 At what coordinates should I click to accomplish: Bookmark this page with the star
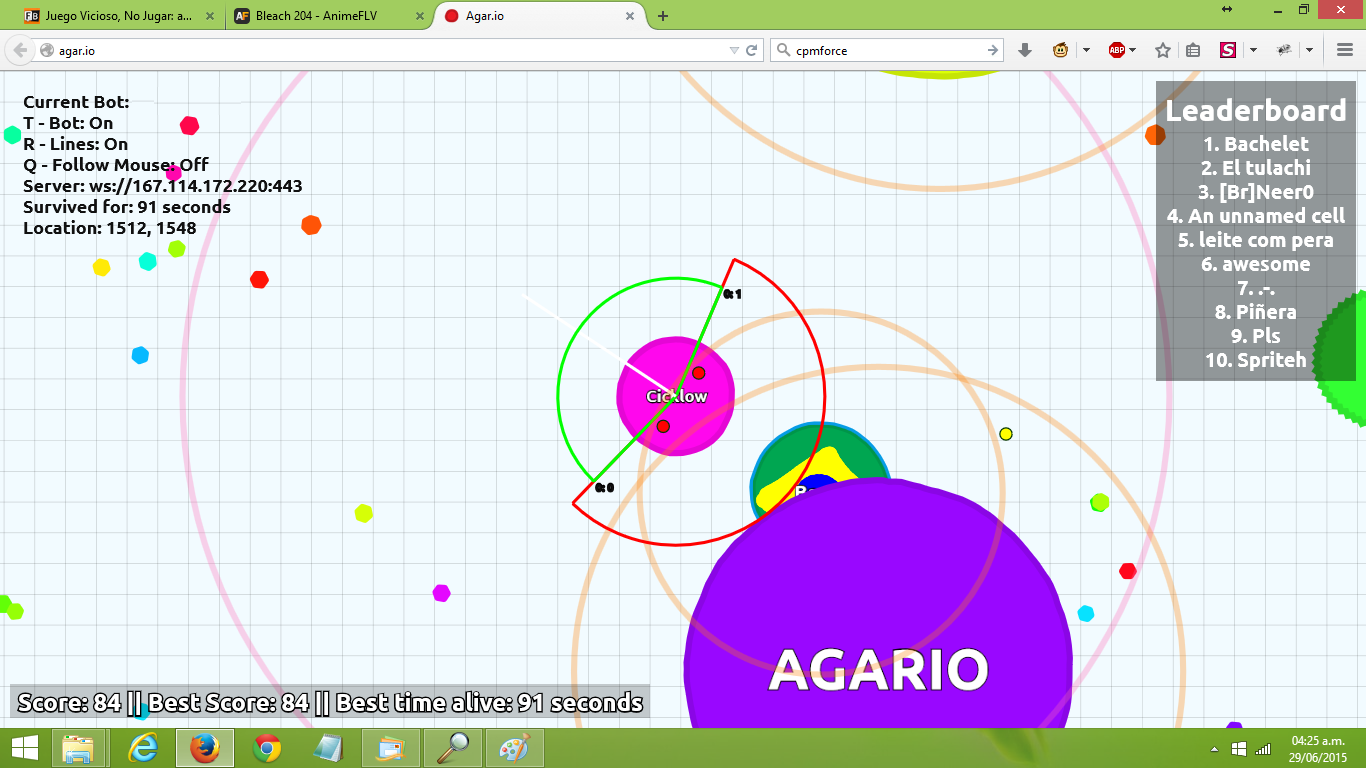1162,50
